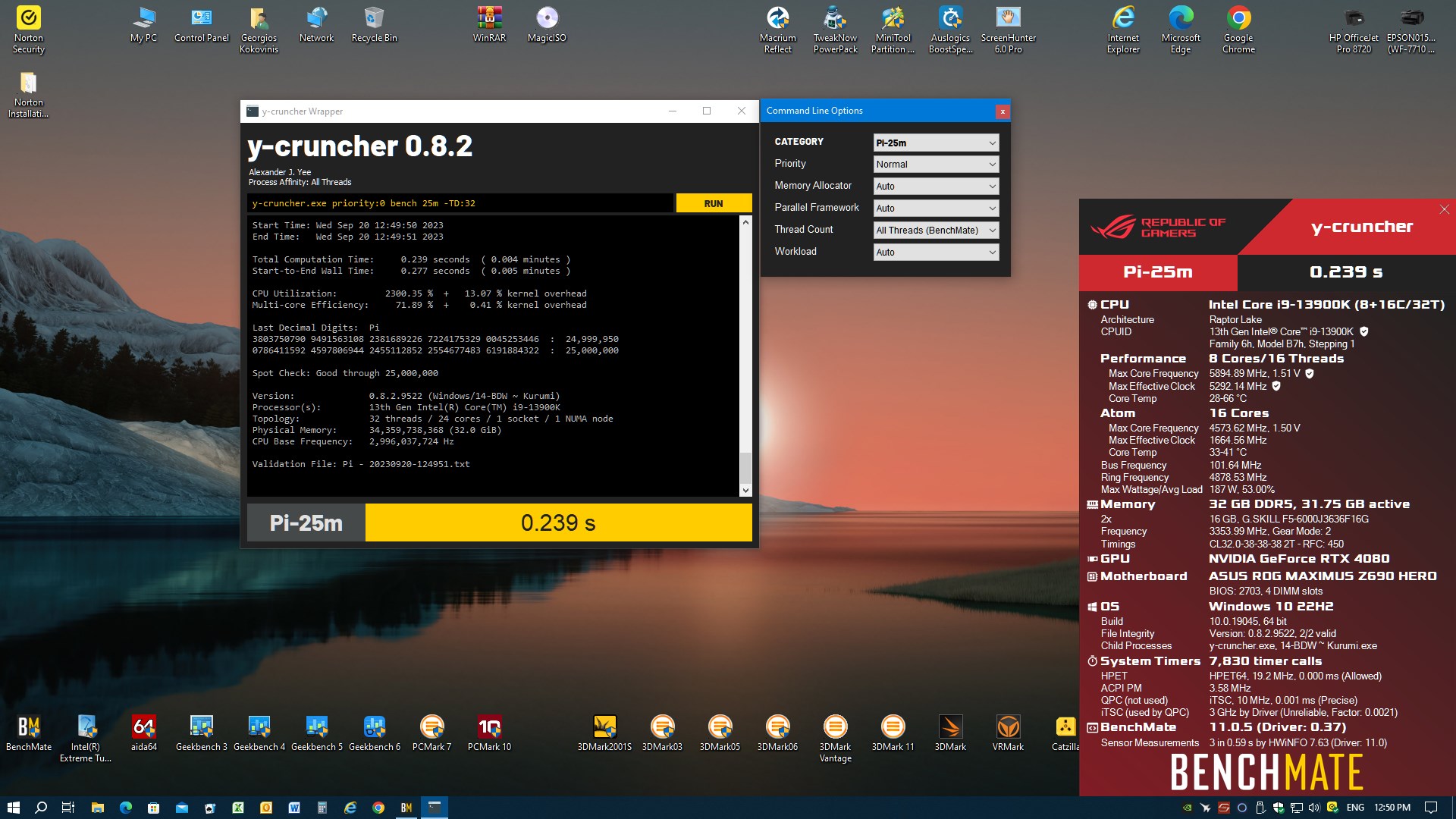Open Excel from the taskbar
Screen dimensions: 1456x819
pyautogui.click(x=237, y=808)
